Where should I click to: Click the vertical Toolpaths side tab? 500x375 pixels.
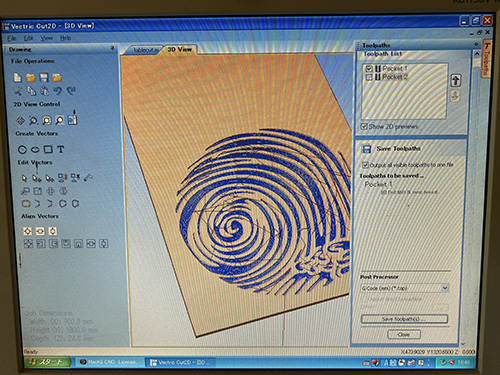click(487, 59)
